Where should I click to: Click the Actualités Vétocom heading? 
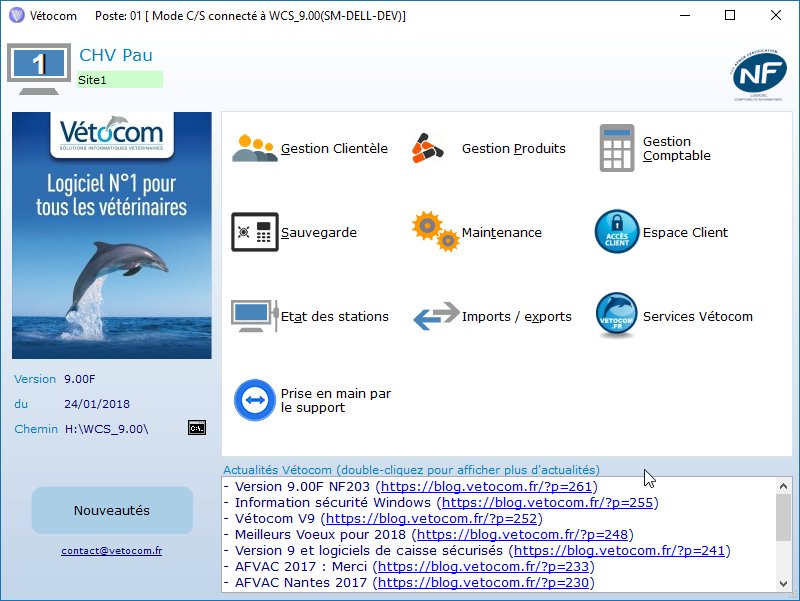(411, 470)
